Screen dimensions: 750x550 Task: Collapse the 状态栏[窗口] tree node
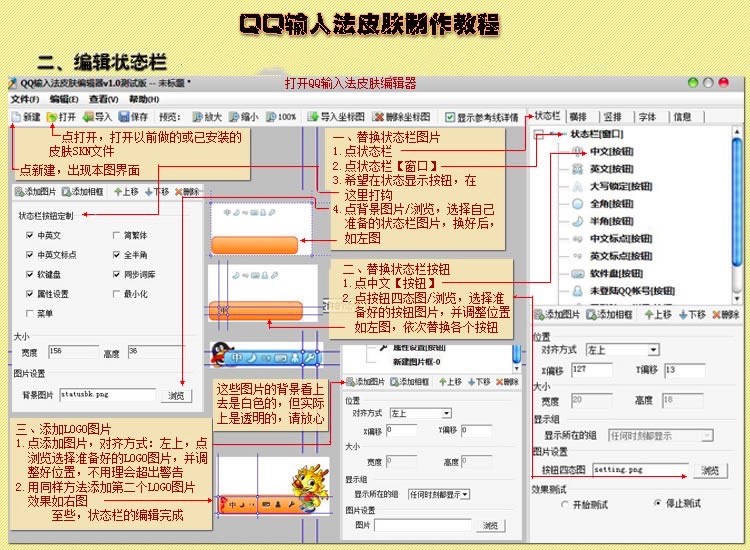(538, 134)
